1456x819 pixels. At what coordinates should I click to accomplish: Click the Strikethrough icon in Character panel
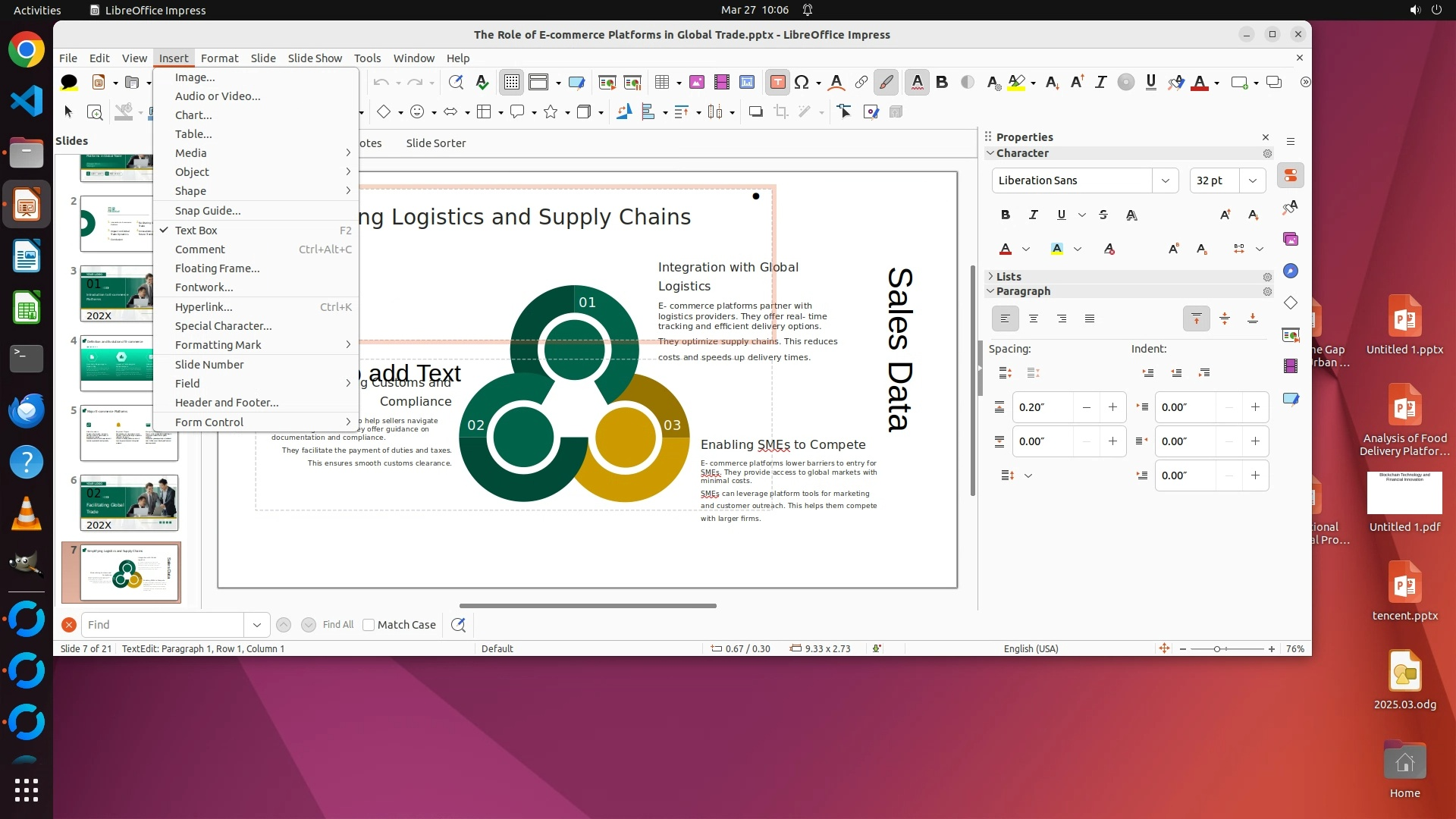coord(1103,215)
